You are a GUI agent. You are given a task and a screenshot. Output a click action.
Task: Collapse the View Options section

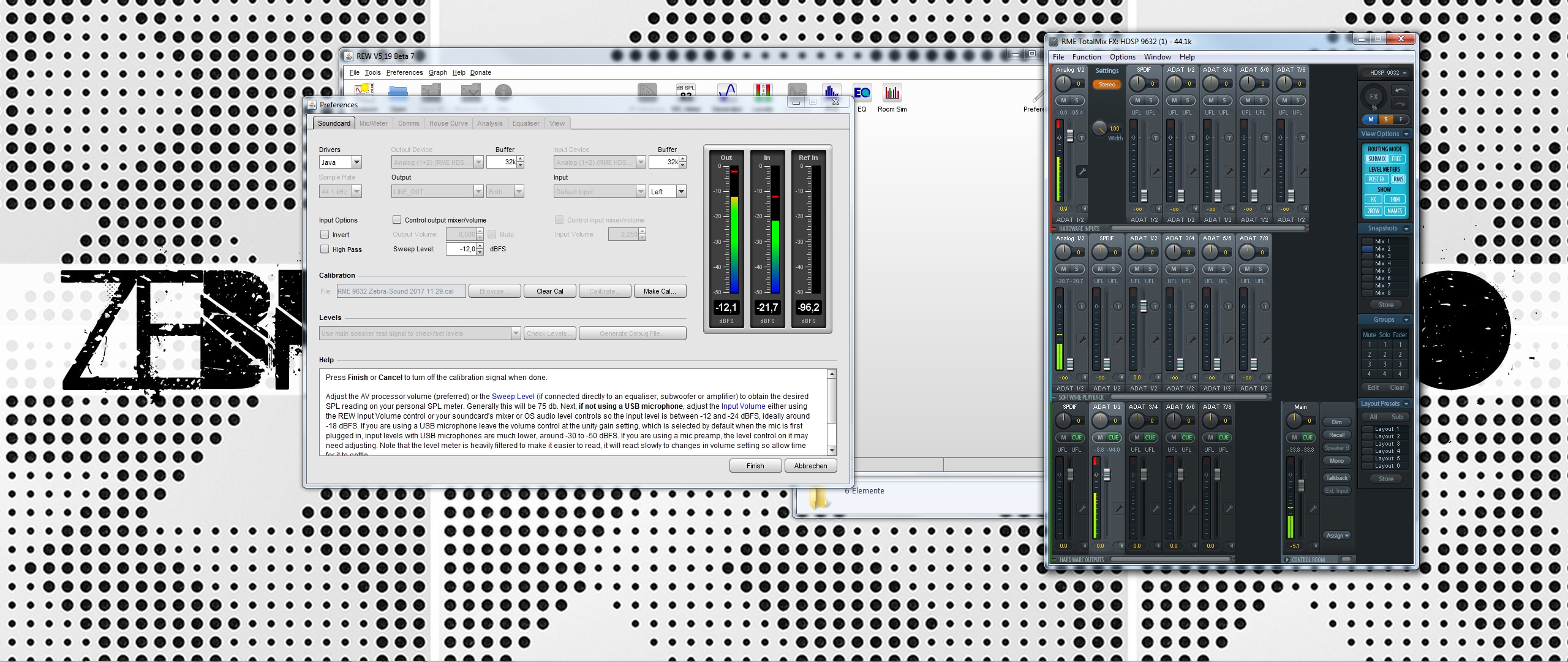tap(1406, 134)
